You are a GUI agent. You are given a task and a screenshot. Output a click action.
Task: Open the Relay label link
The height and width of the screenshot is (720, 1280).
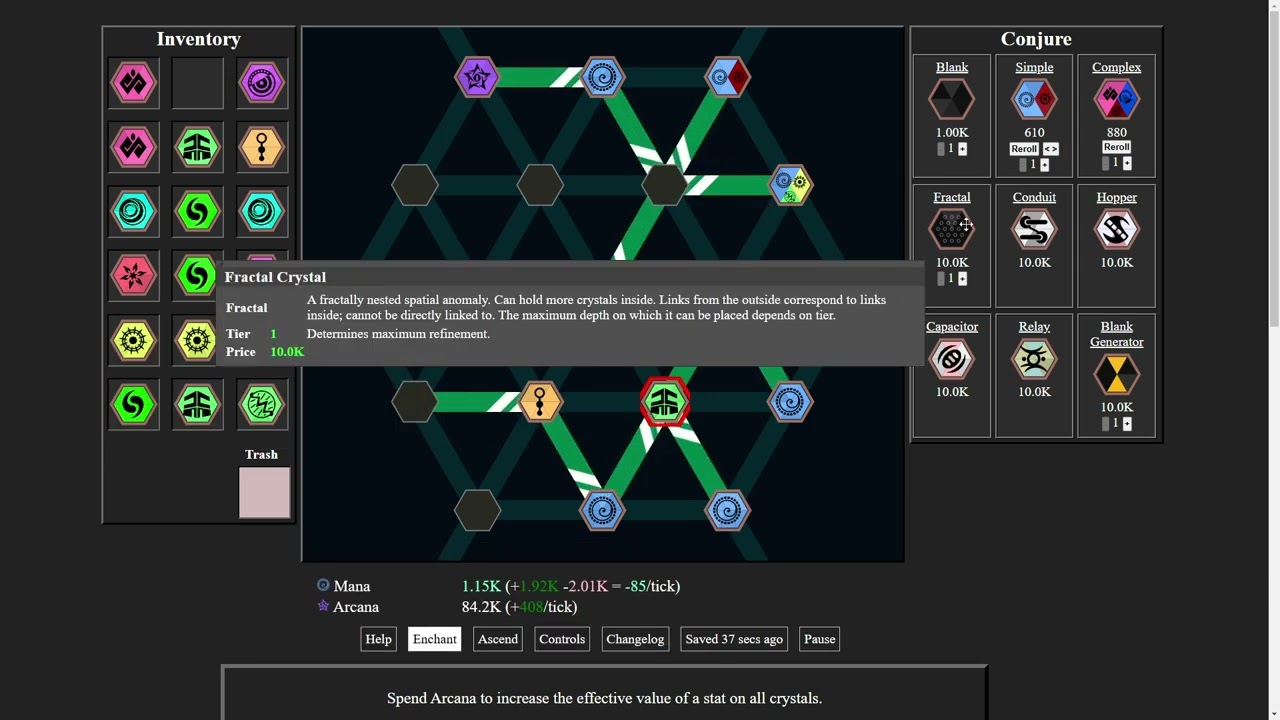[1034, 327]
